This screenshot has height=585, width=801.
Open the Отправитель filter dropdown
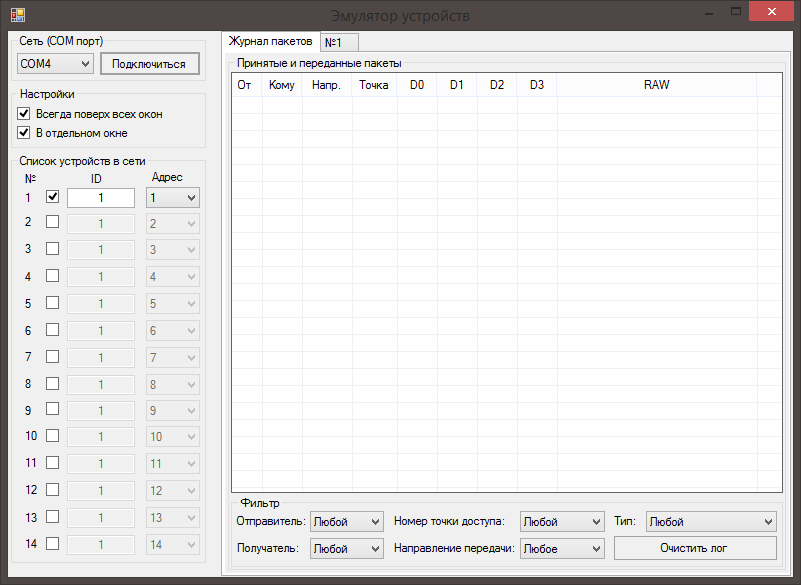(x=346, y=522)
